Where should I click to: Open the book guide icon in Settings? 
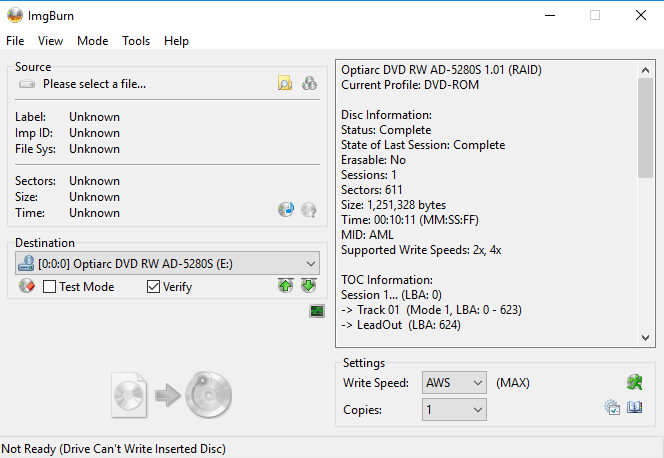pos(634,407)
